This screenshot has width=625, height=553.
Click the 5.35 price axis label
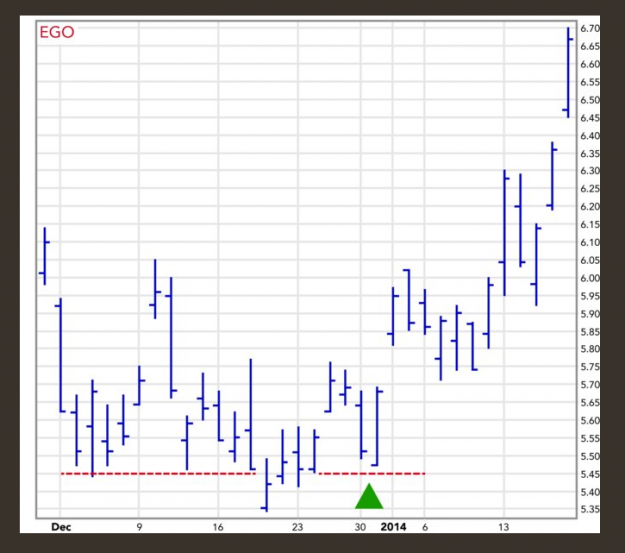590,509
